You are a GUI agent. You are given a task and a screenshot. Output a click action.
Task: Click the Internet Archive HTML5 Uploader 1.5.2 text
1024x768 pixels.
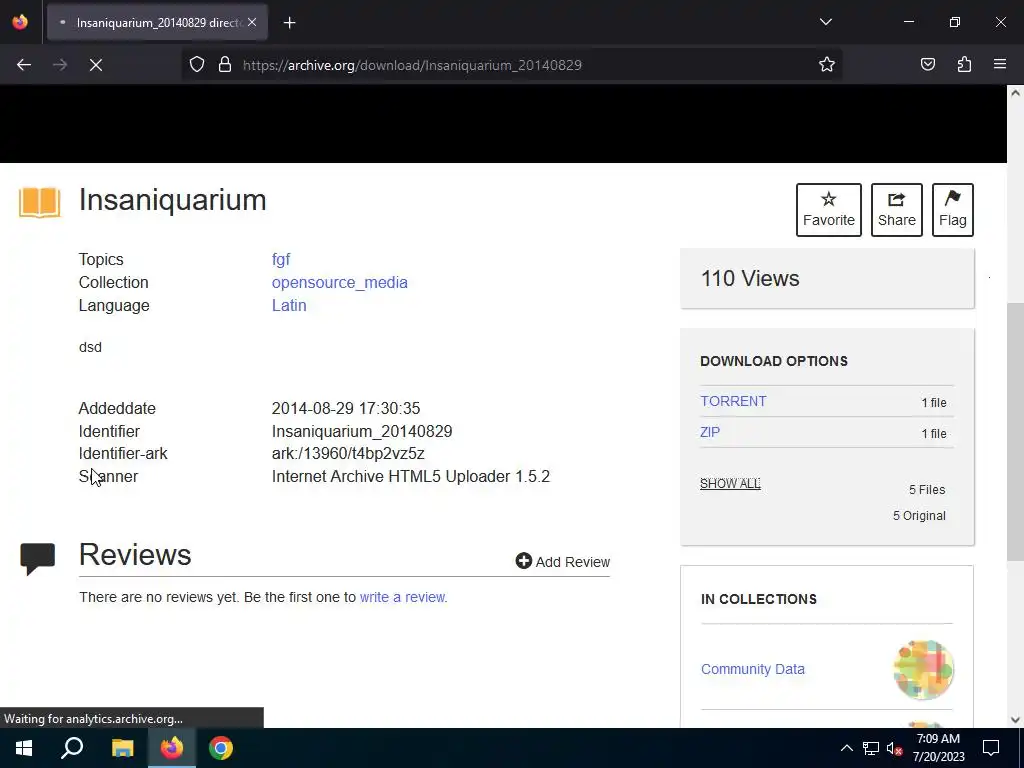(411, 476)
